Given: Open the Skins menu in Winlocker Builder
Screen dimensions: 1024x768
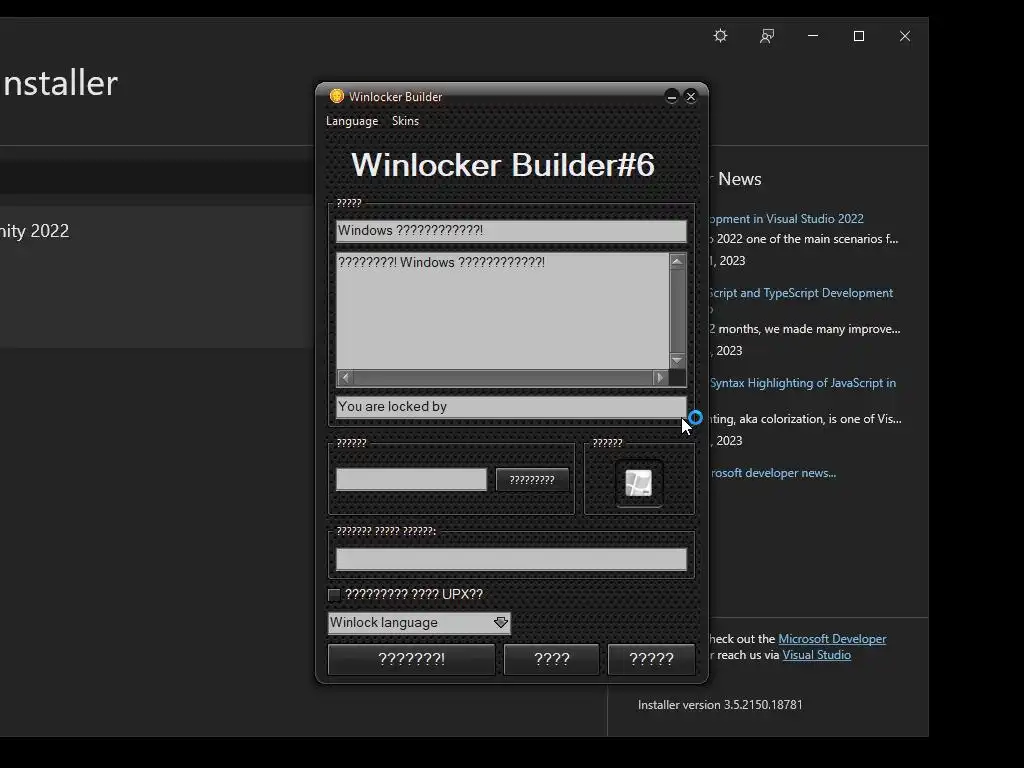Looking at the screenshot, I should [405, 121].
